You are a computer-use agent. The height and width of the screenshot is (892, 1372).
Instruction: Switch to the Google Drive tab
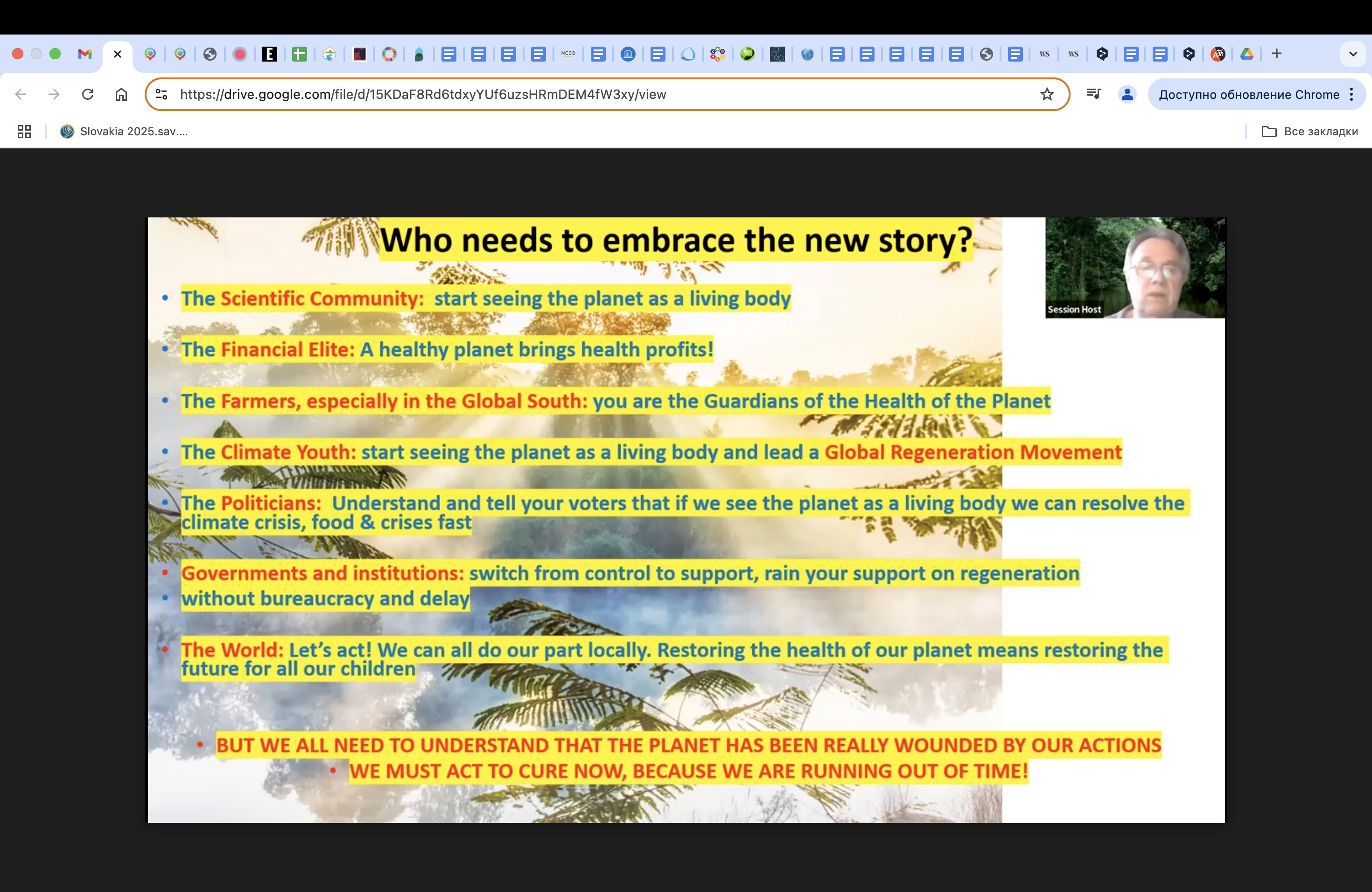click(x=1247, y=54)
